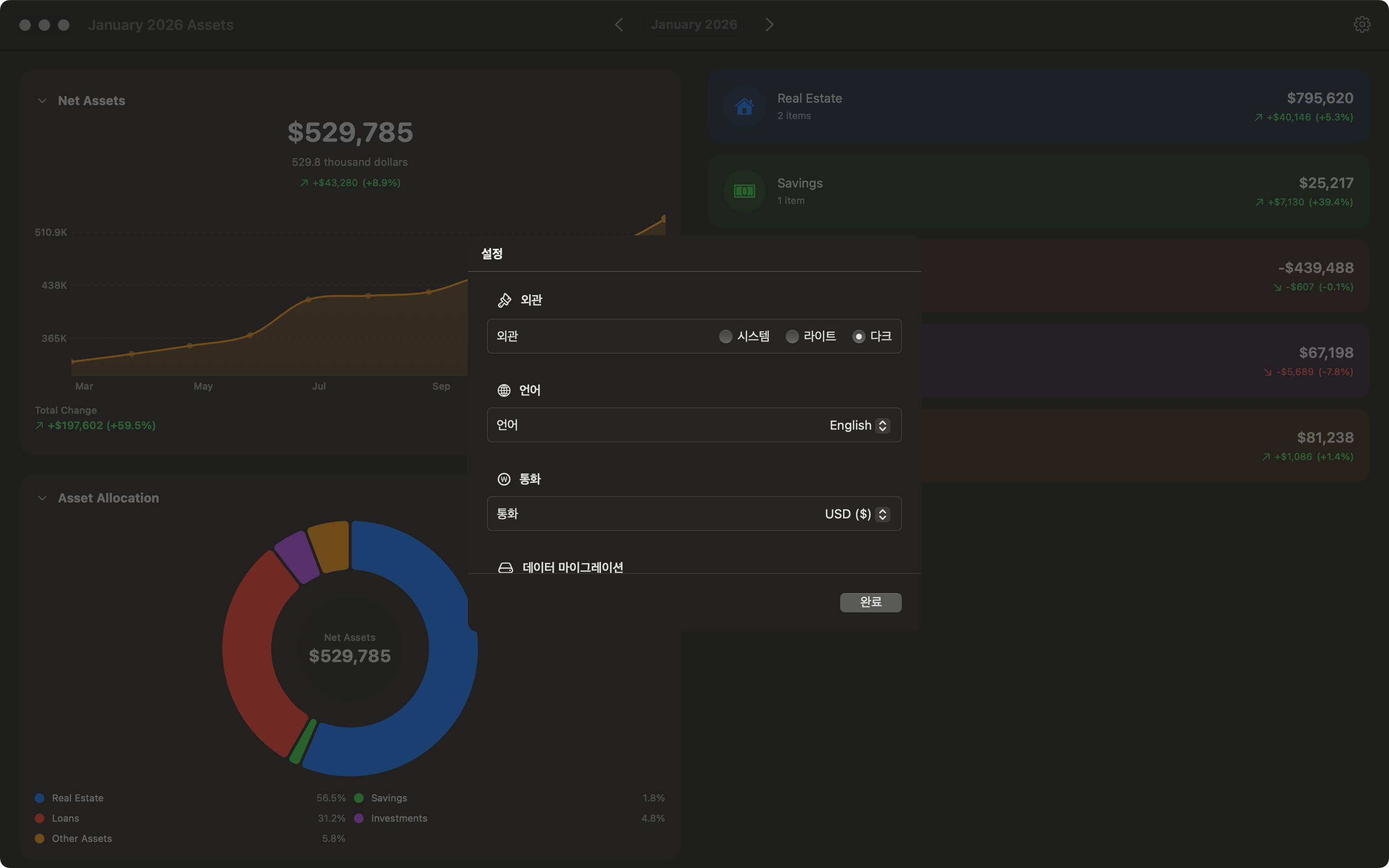The height and width of the screenshot is (868, 1389).
Task: Click the 설정 dialog title
Action: pyautogui.click(x=492, y=254)
